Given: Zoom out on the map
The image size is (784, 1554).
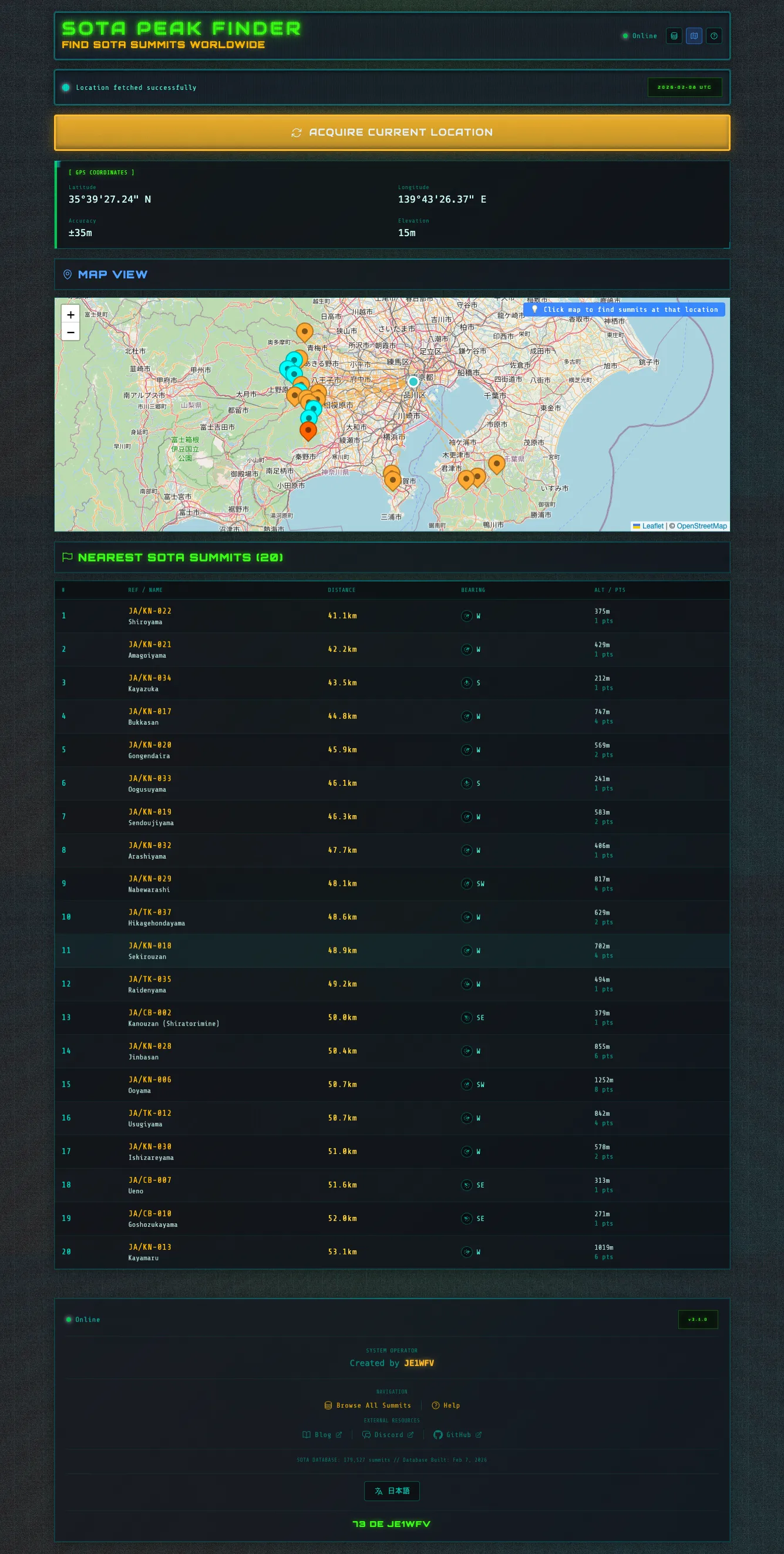Looking at the screenshot, I should (70, 332).
